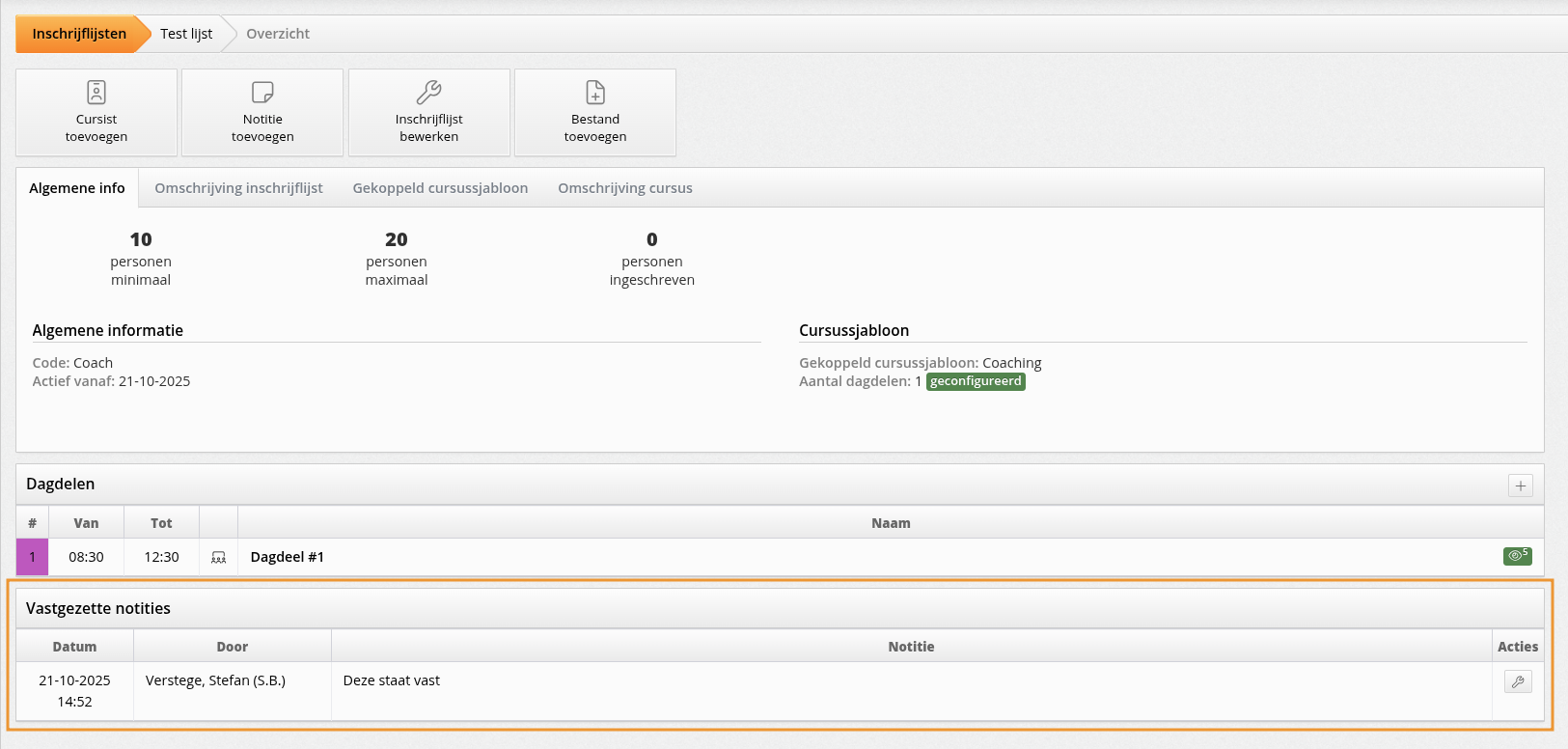Edit the pinned note with the wrench icon
Image resolution: width=1568 pixels, height=749 pixels.
(x=1518, y=682)
